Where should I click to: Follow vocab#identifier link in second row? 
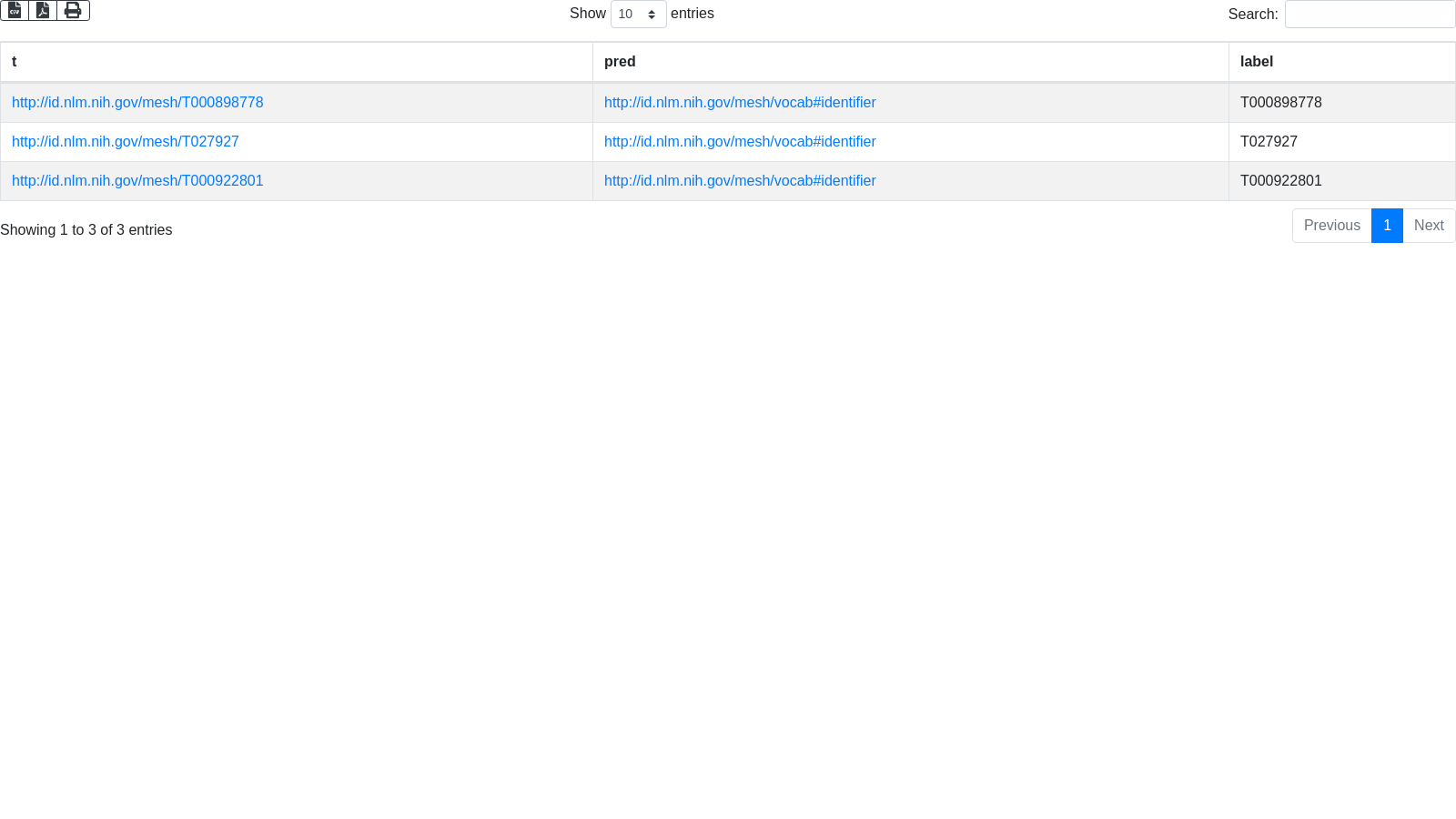[740, 142]
